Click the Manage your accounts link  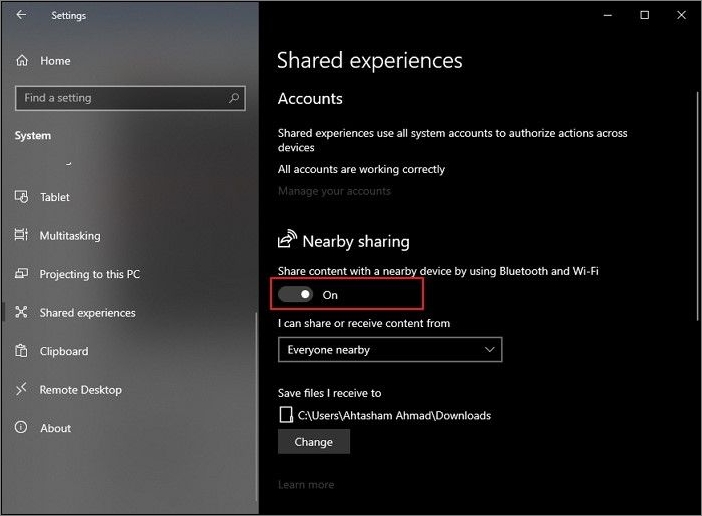[334, 191]
